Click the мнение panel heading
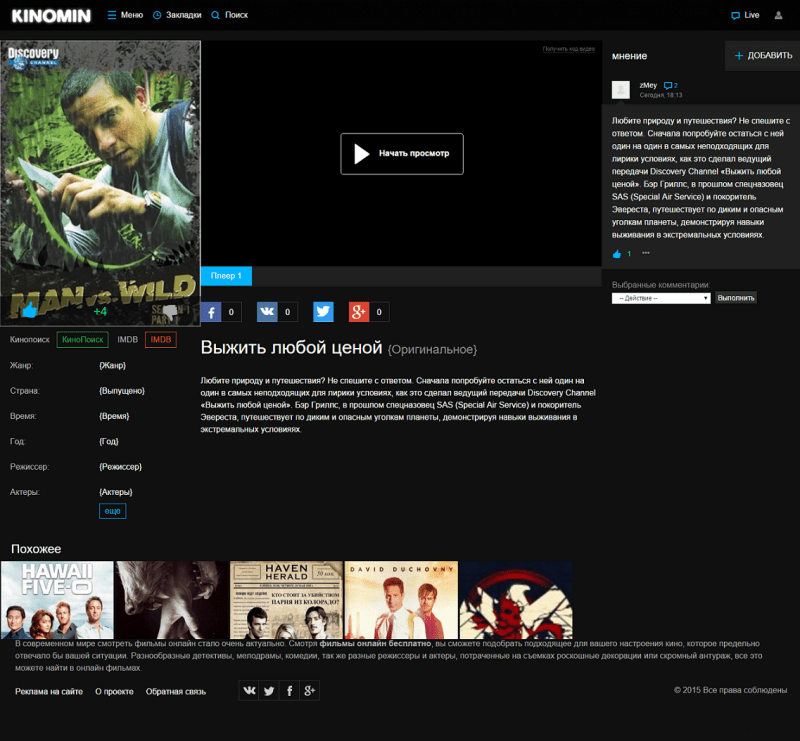Image resolution: width=800 pixels, height=741 pixels. pos(629,56)
